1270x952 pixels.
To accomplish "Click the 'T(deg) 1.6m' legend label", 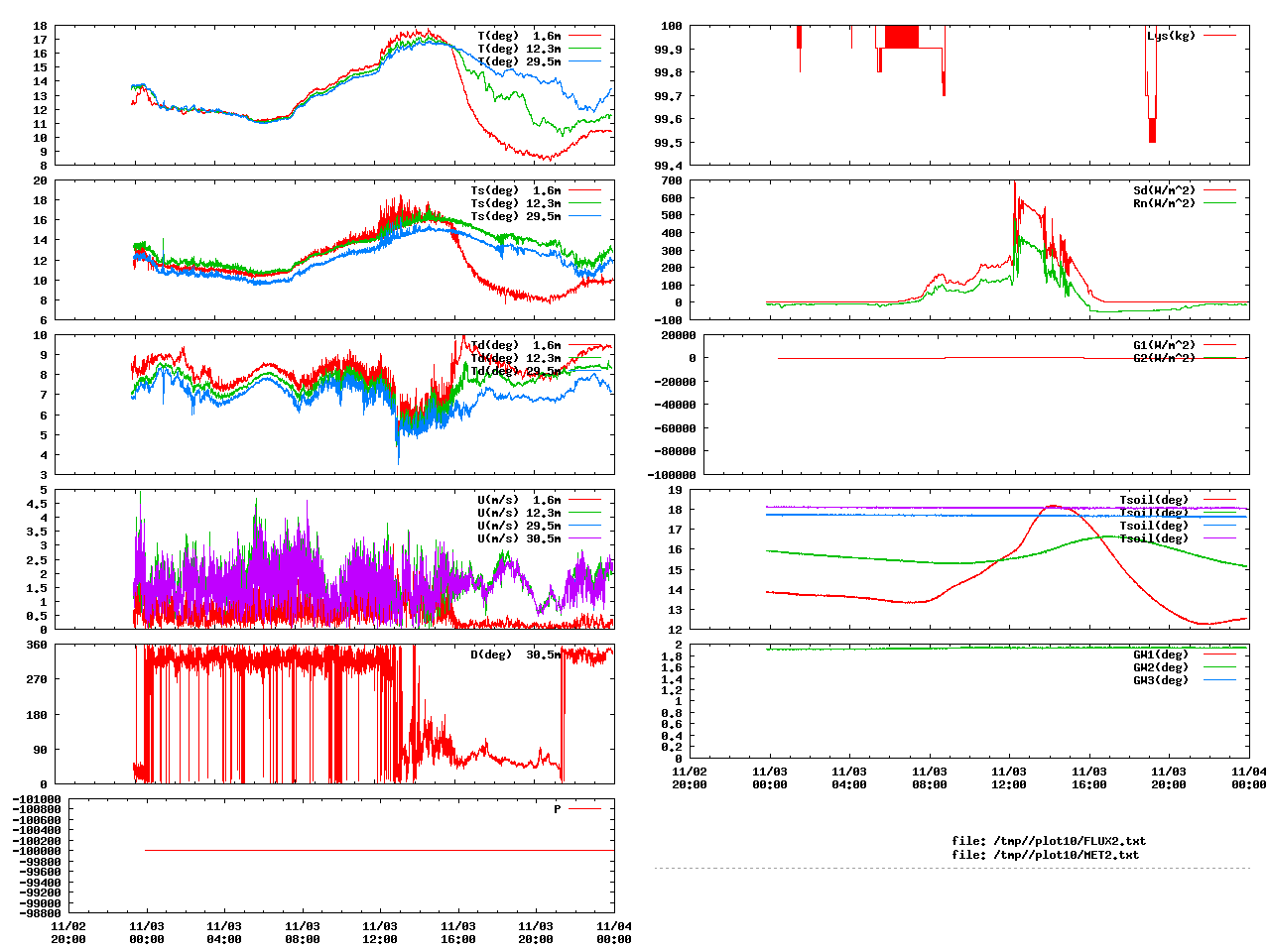I will 519,36.
